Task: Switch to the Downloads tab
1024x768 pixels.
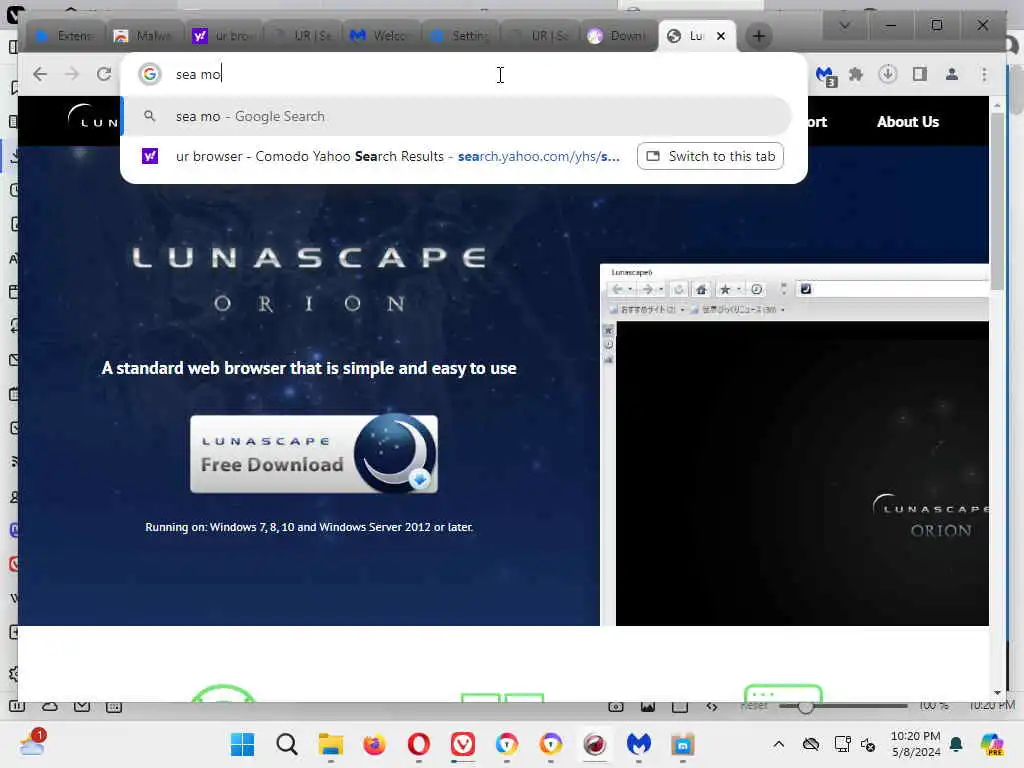Action: pyautogui.click(x=618, y=36)
